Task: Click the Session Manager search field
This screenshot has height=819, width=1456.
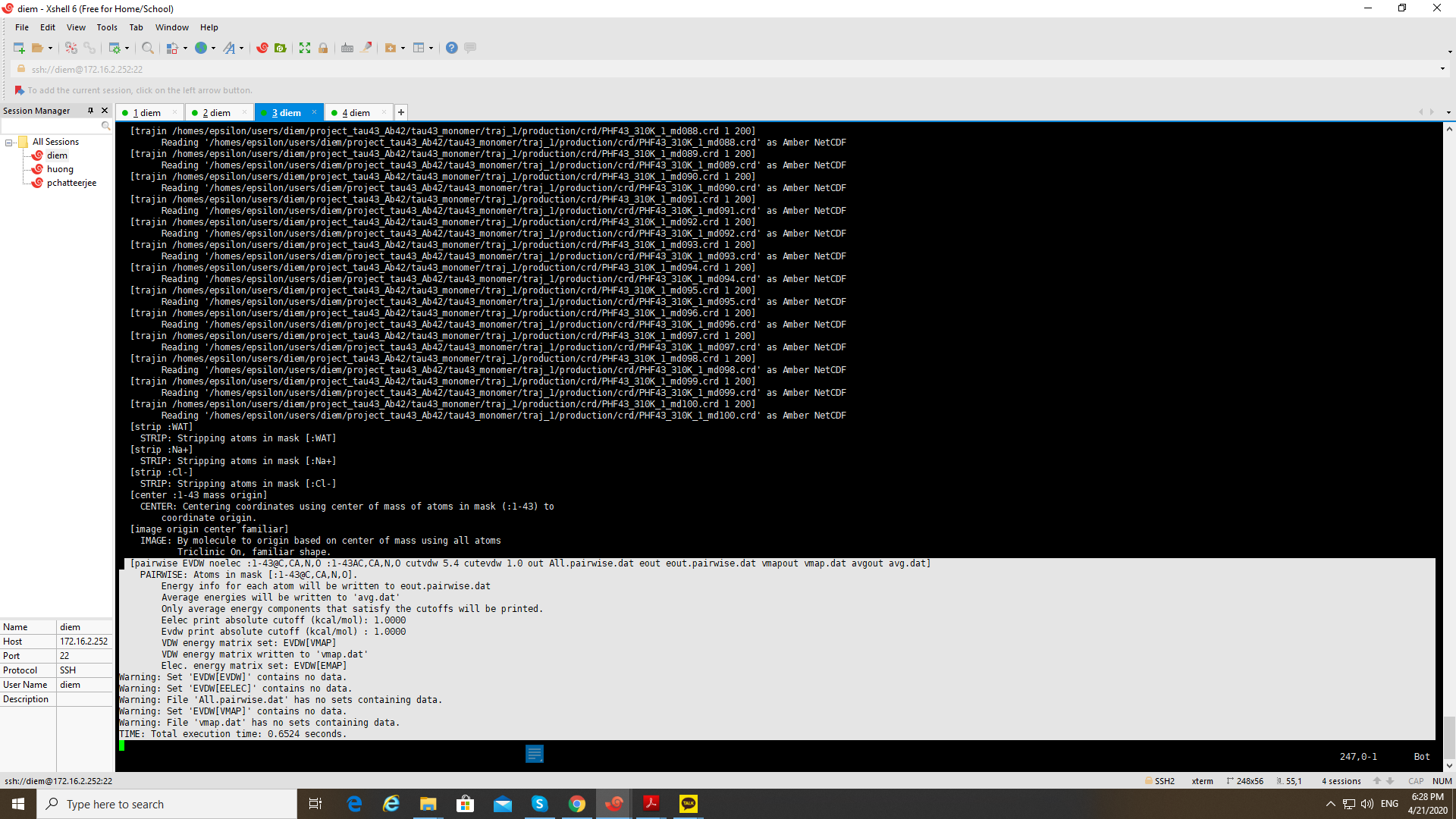Action: tap(50, 126)
